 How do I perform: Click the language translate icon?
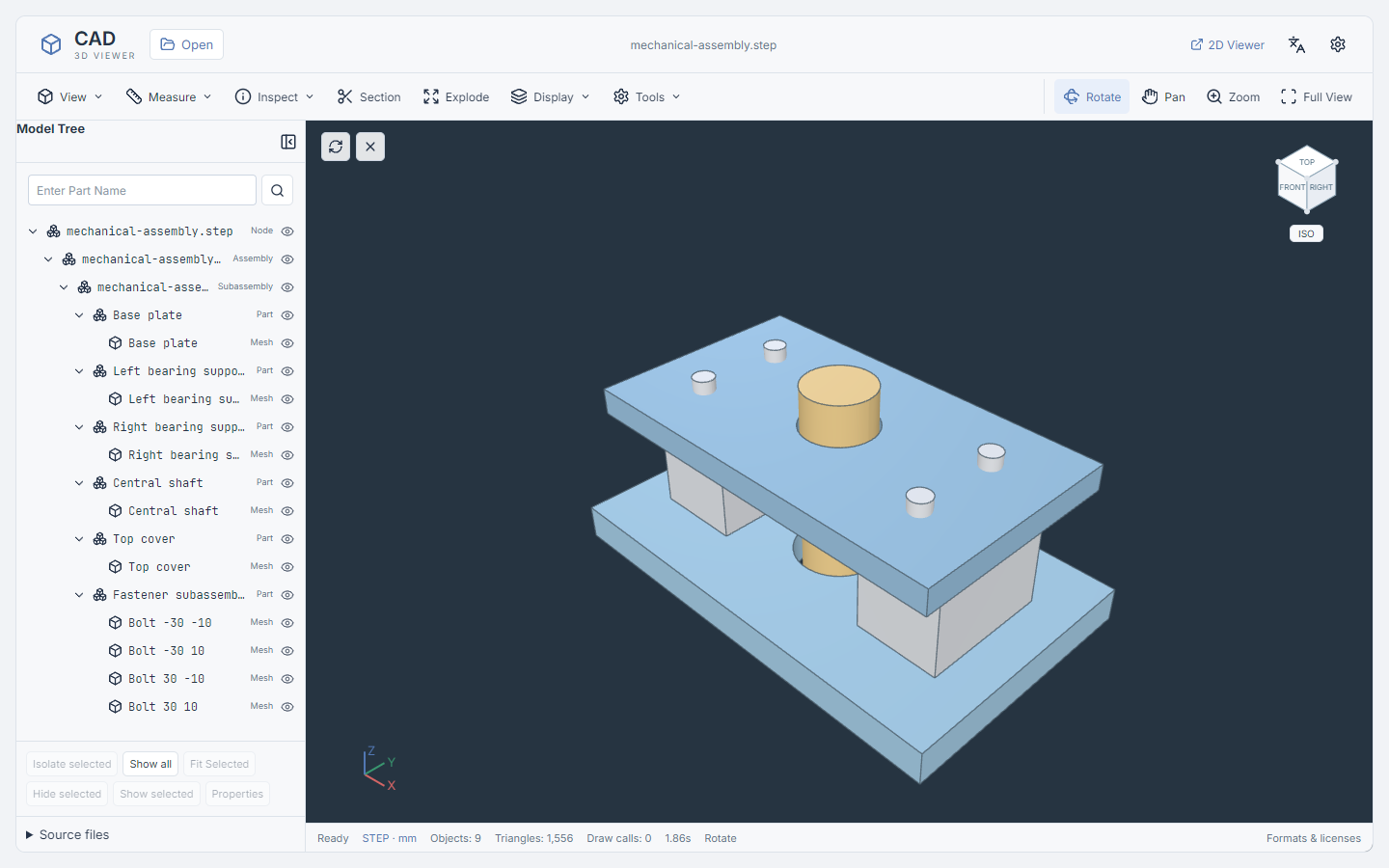coord(1296,44)
